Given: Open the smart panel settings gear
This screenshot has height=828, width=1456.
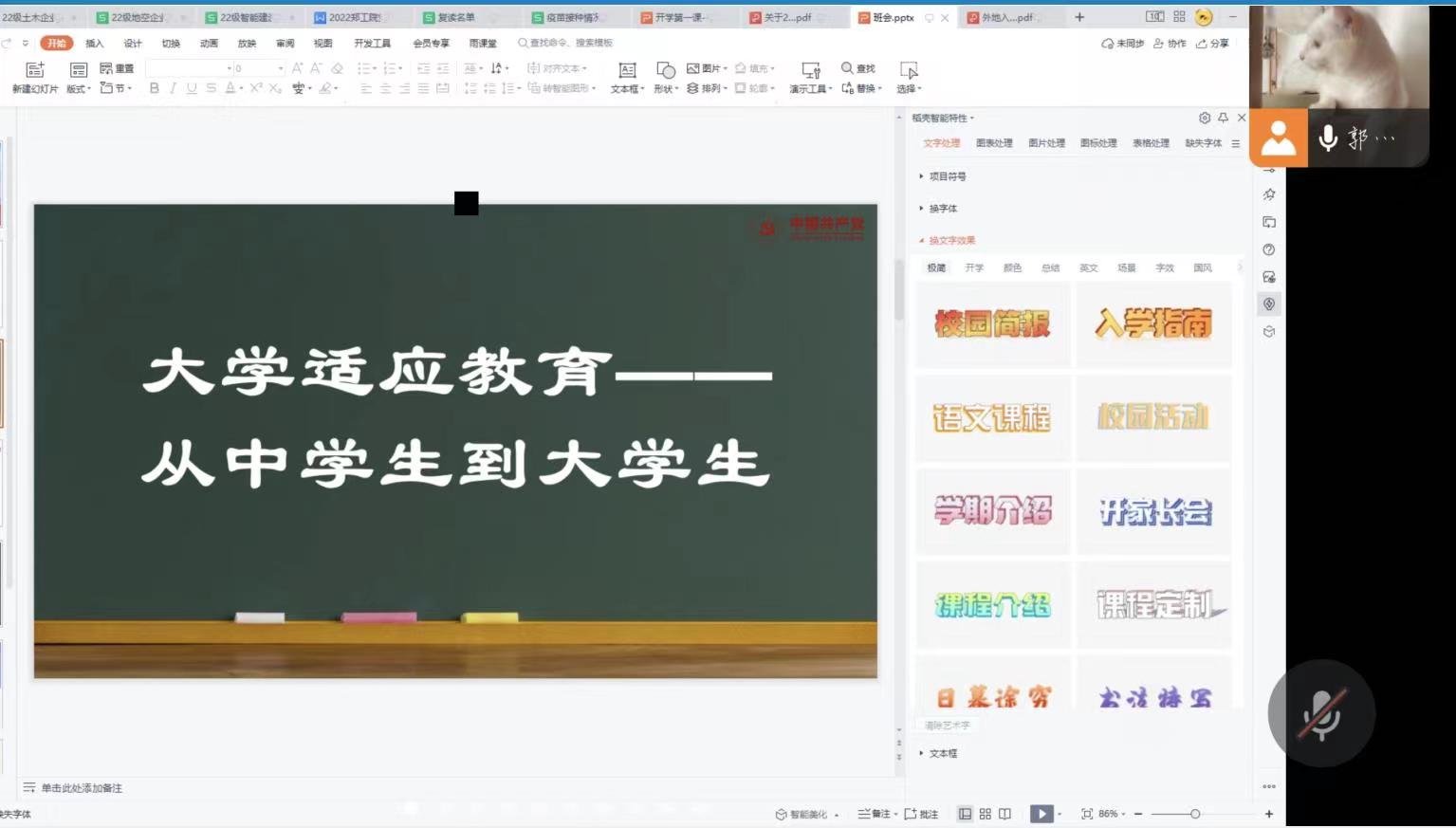Looking at the screenshot, I should coord(1205,118).
